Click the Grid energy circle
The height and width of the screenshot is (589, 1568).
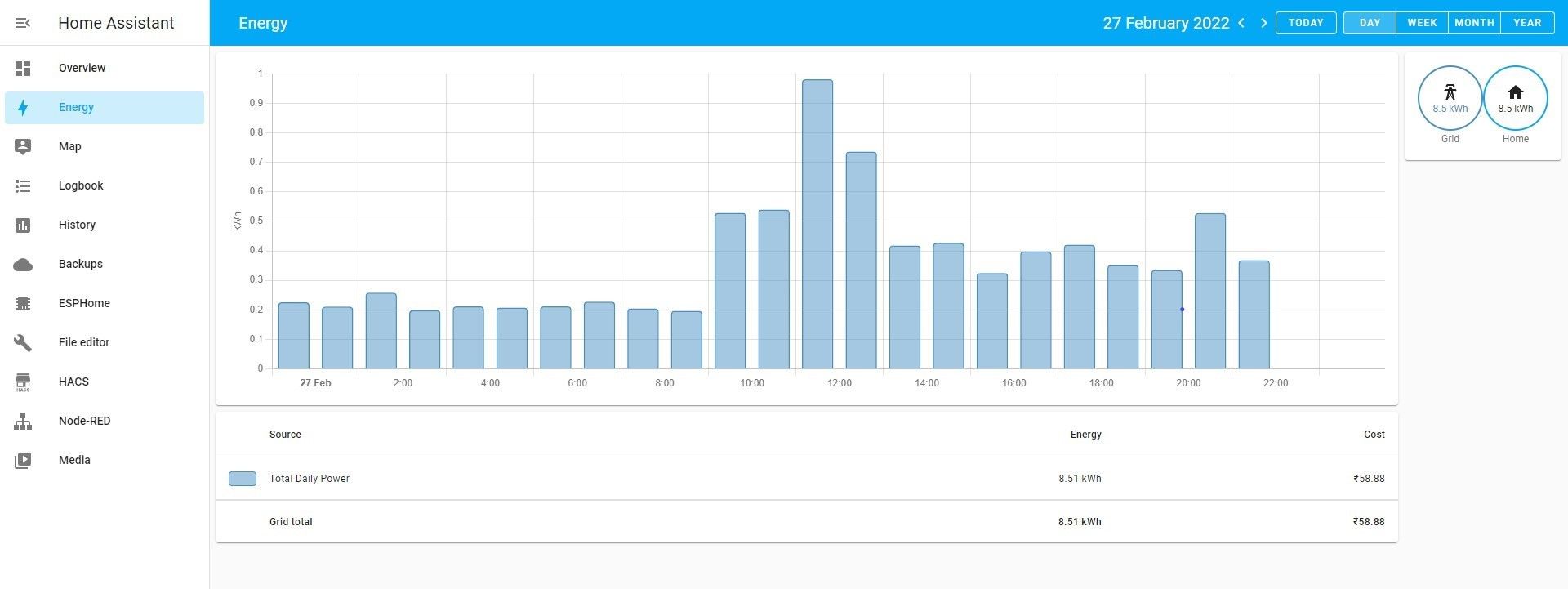pos(1450,98)
